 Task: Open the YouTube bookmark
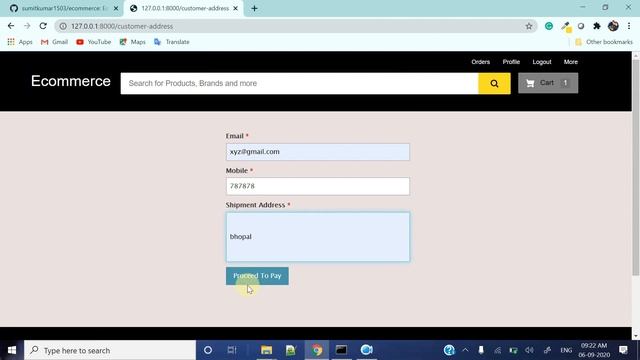93,42
